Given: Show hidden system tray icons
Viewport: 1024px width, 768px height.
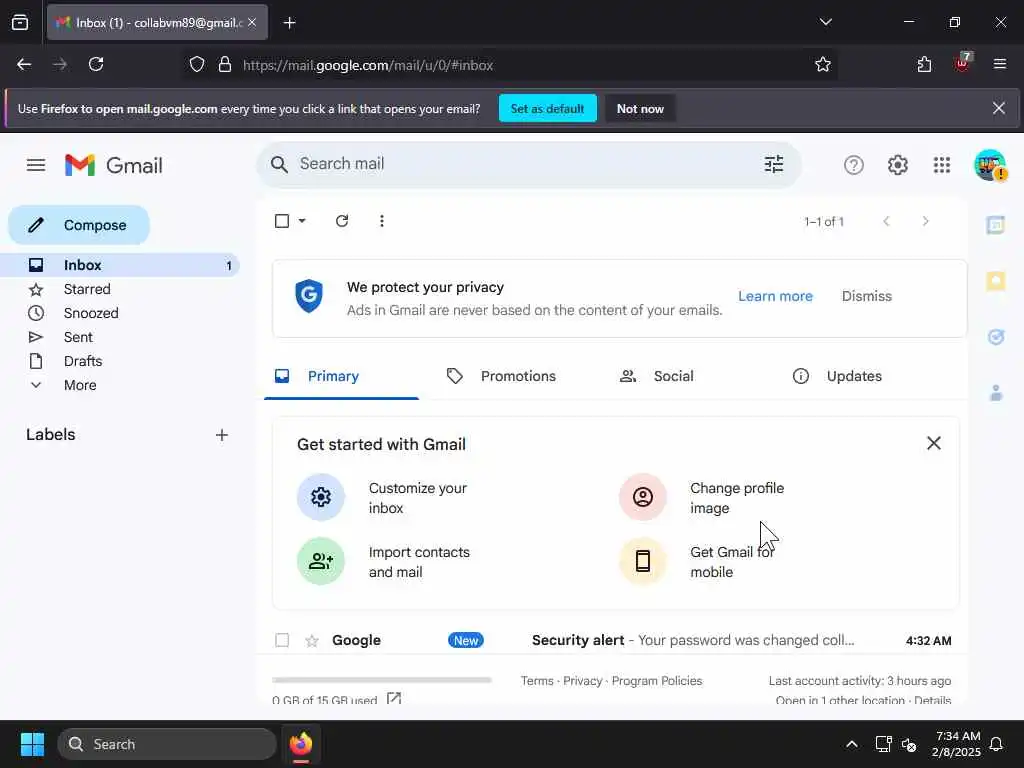Looking at the screenshot, I should tap(852, 744).
